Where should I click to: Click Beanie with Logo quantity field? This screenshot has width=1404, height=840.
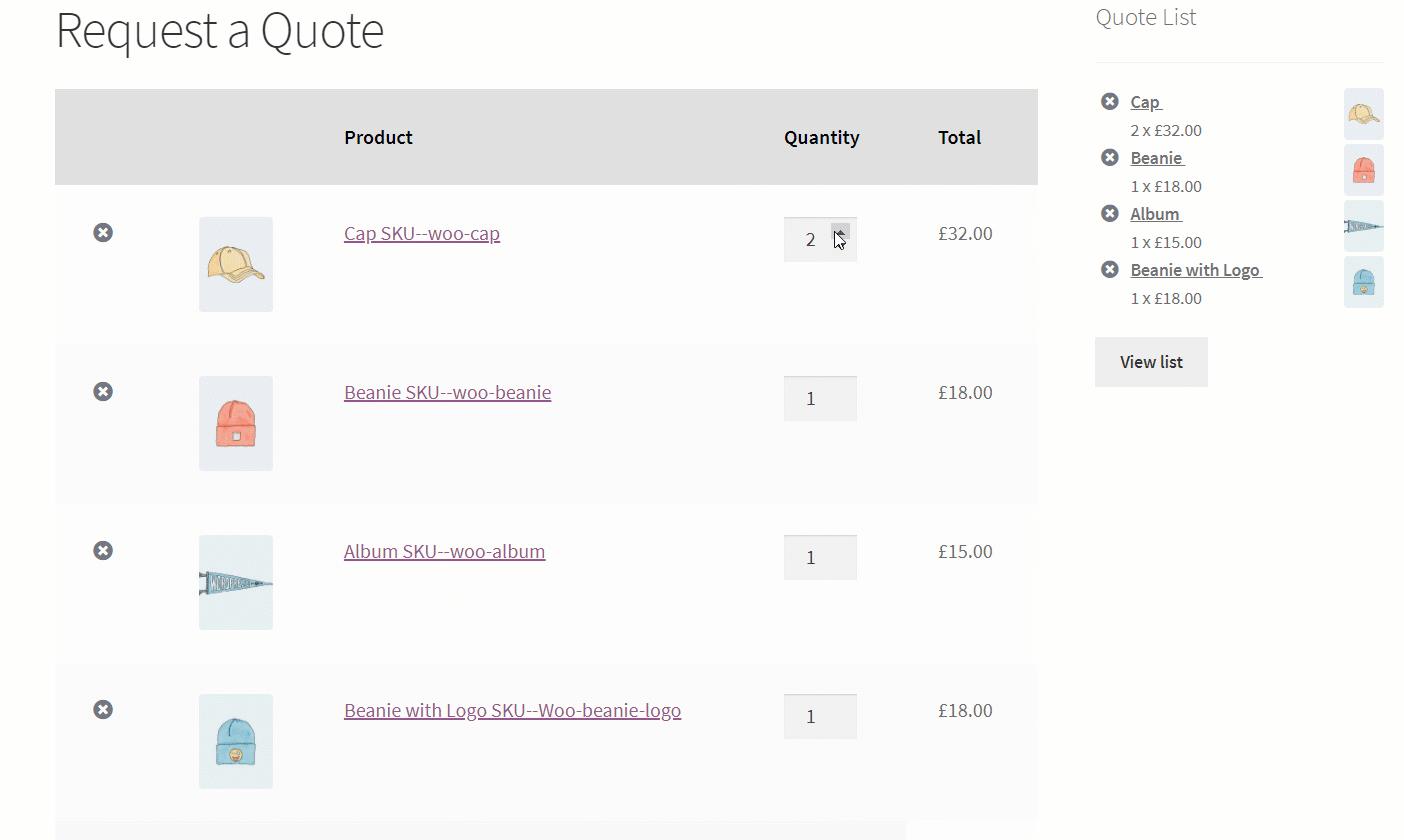820,717
